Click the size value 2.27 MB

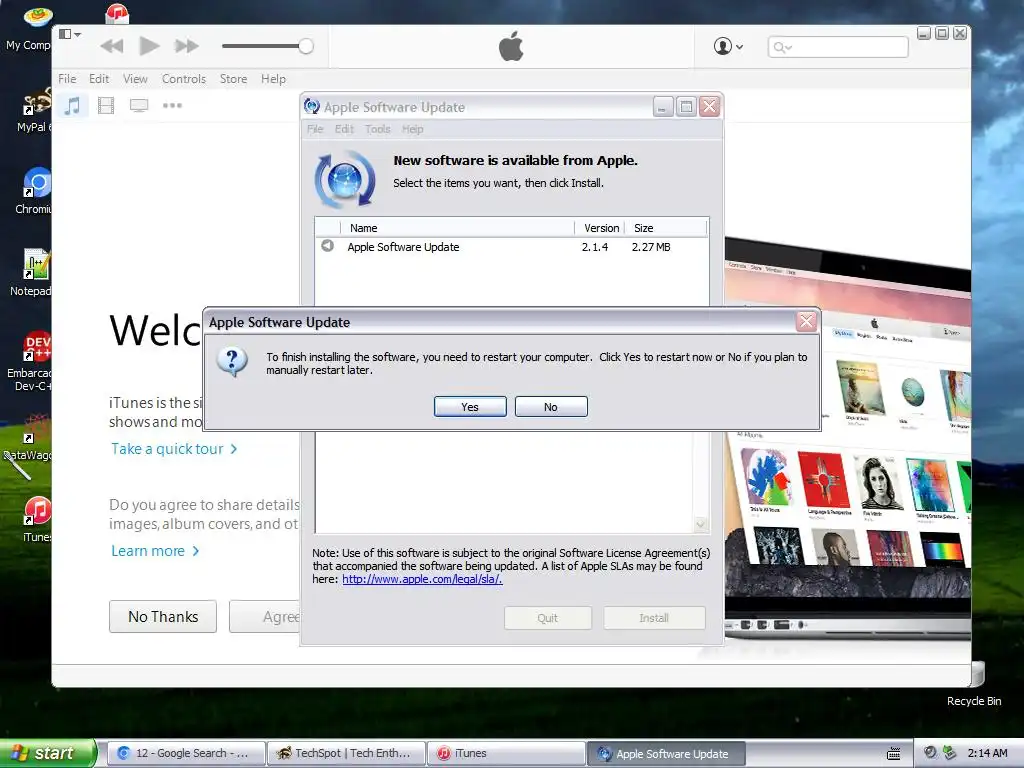[x=650, y=247]
